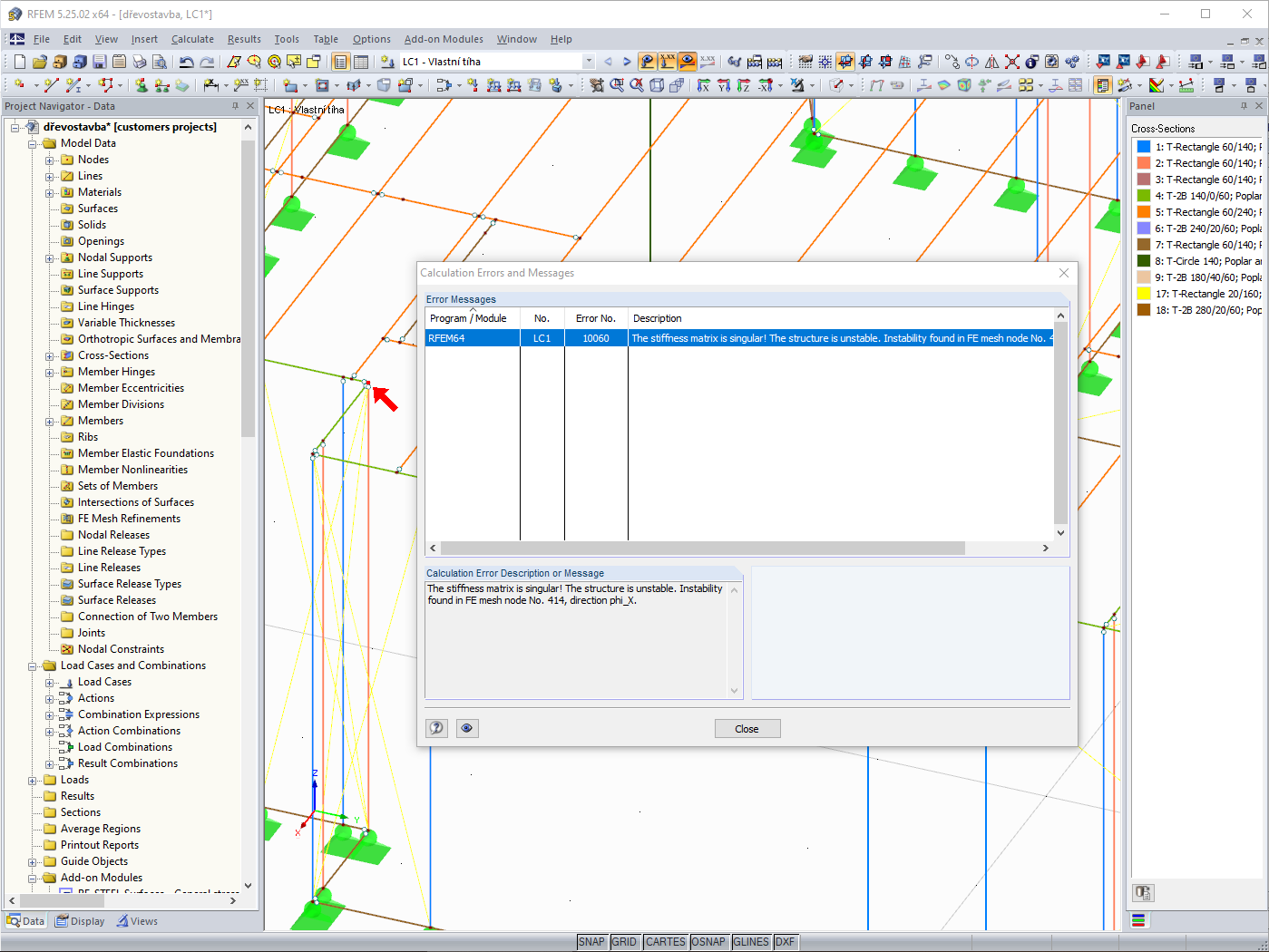This screenshot has height=952, width=1269.
Task: Select the Nodal Supports tree item
Action: [115, 257]
